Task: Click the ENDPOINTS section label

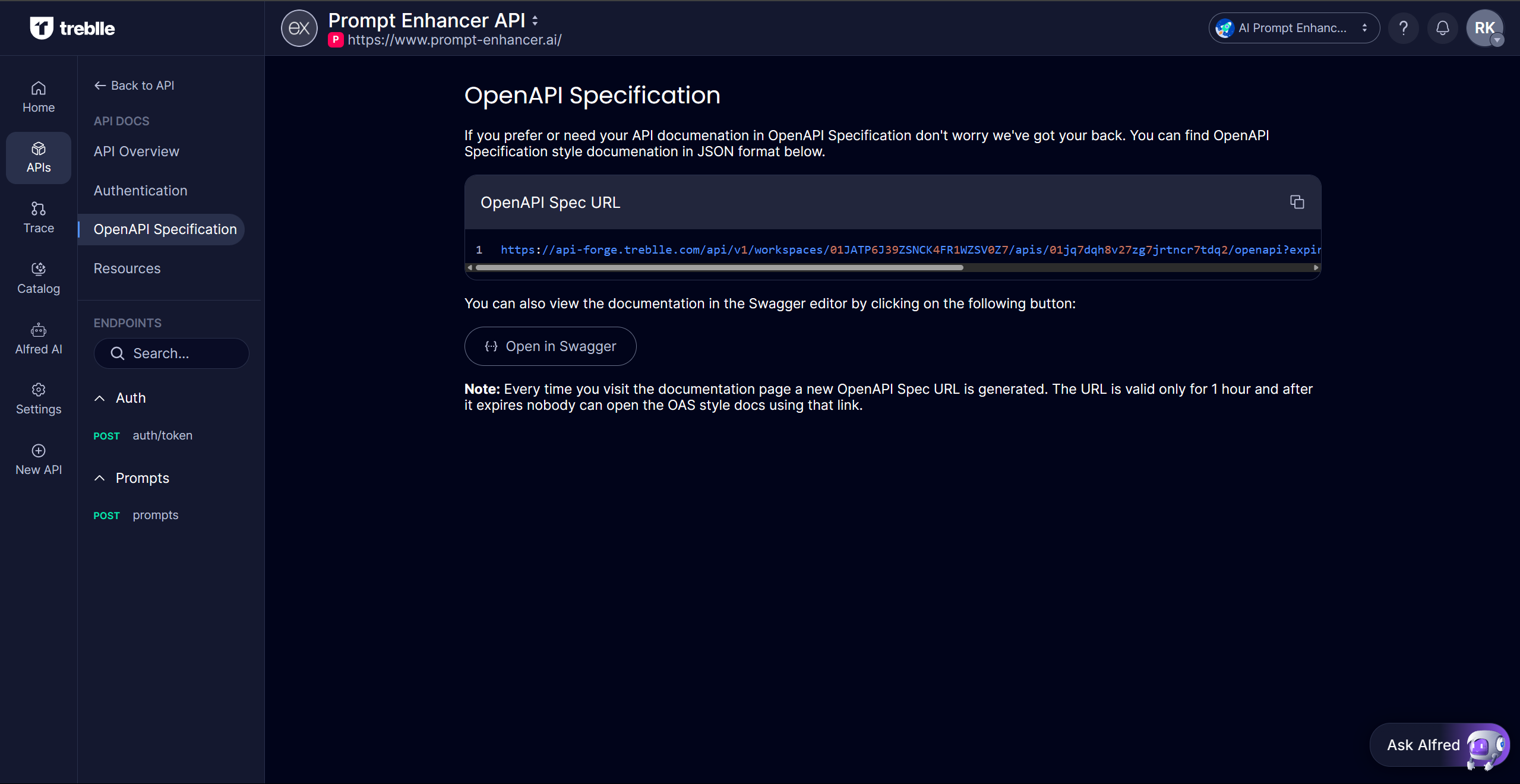Action: click(128, 323)
